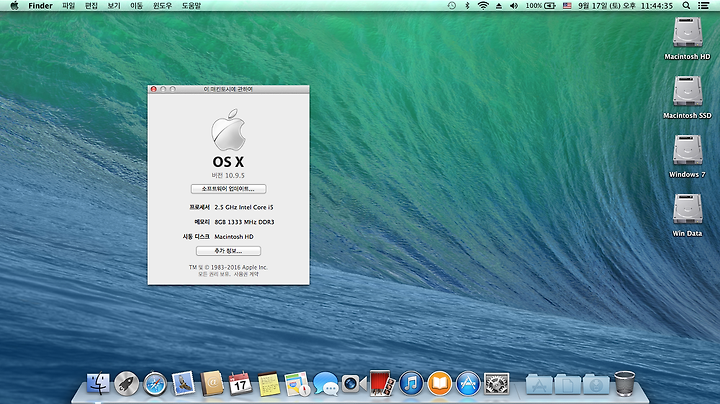
Task: Open Spotlight search magnifier in menu bar
Action: [x=686, y=6]
